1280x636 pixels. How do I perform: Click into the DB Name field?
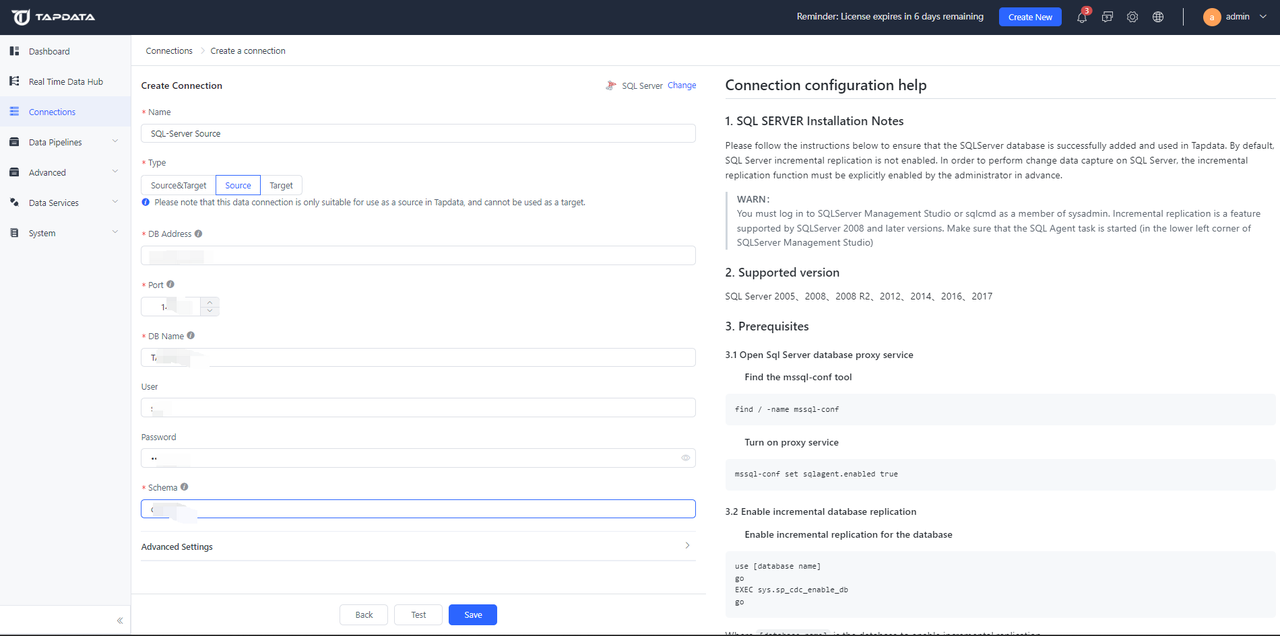pos(418,357)
